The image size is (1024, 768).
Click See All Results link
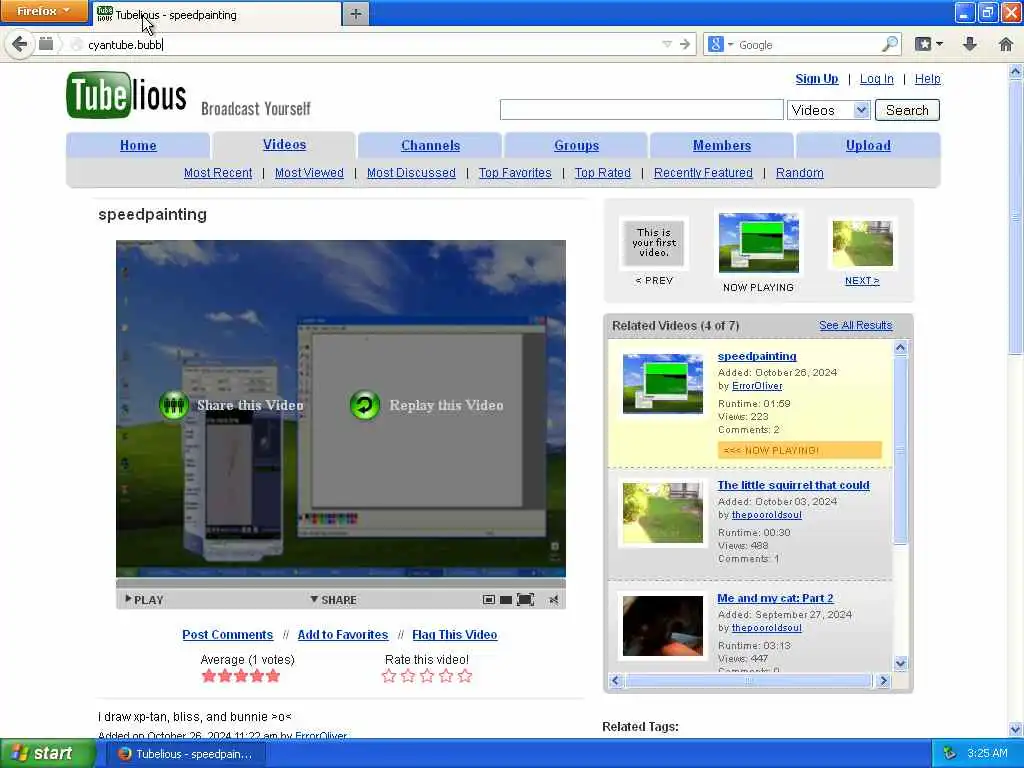click(x=856, y=325)
